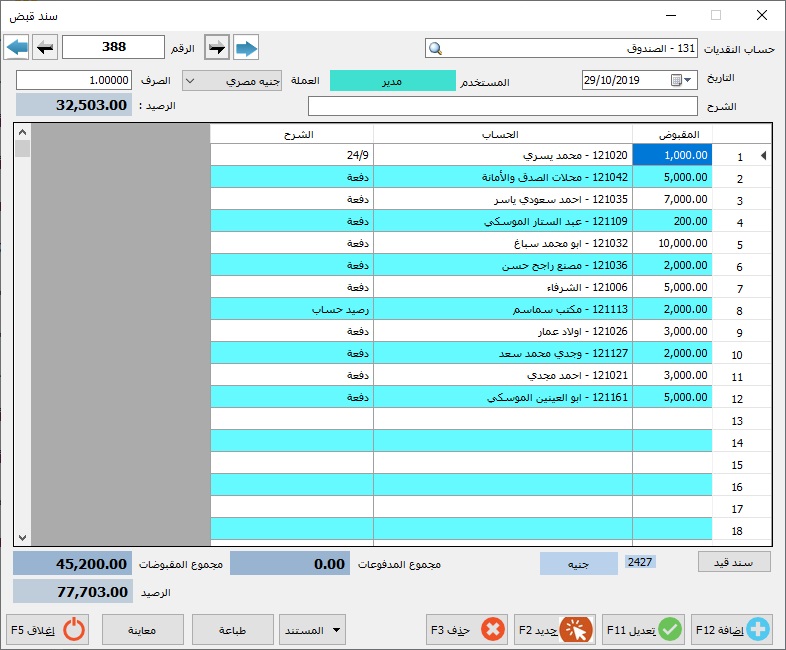
Task: Minimize the سند قبض window
Action: (671, 15)
